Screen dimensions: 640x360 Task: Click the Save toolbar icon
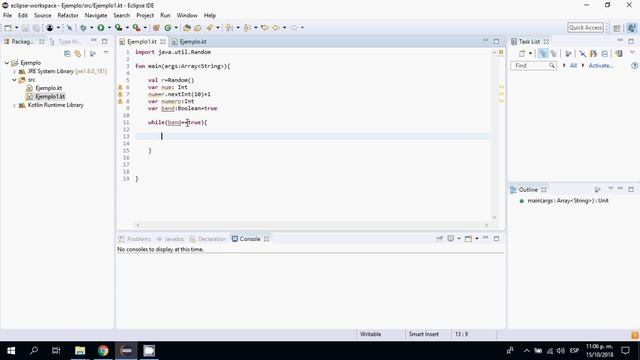(x=25, y=28)
